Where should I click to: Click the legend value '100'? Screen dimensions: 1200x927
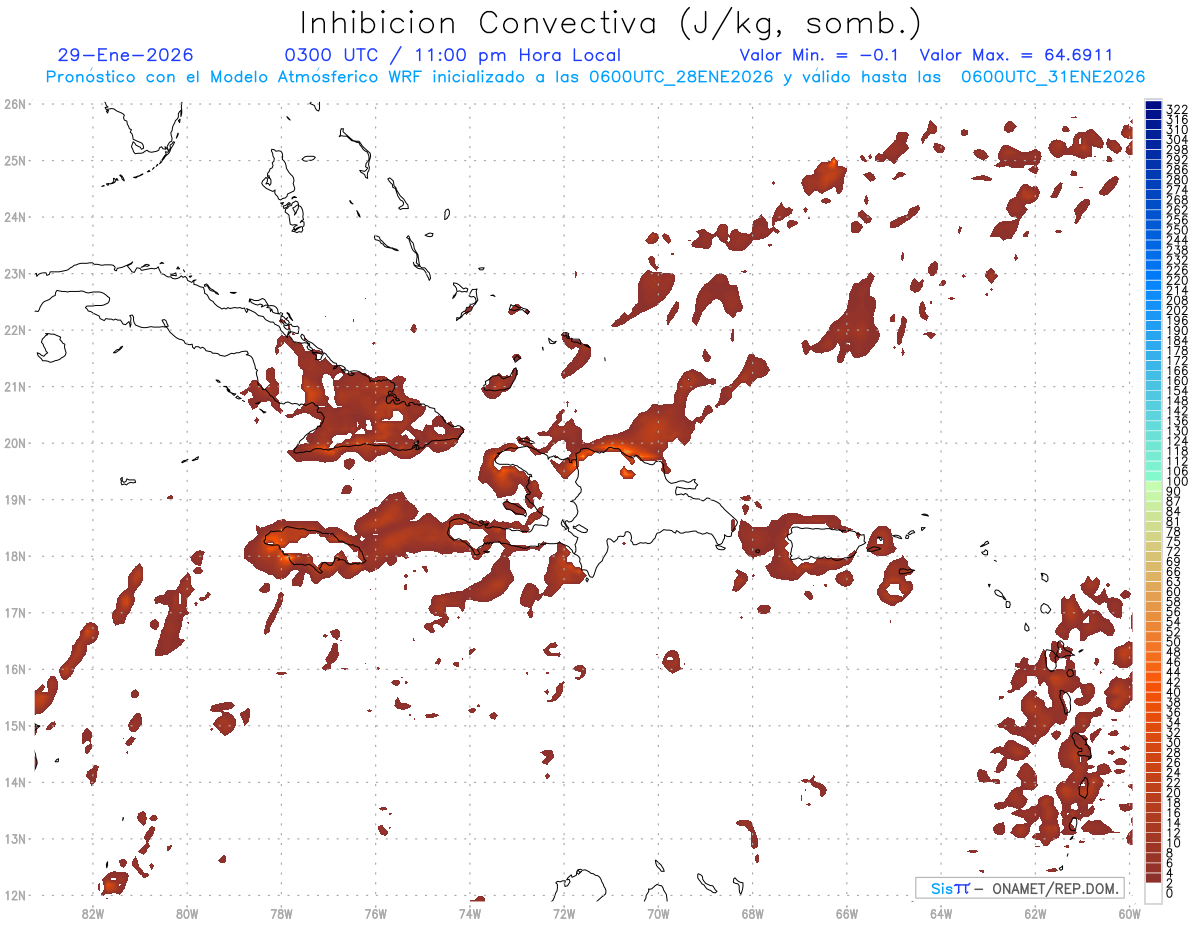pos(1176,483)
